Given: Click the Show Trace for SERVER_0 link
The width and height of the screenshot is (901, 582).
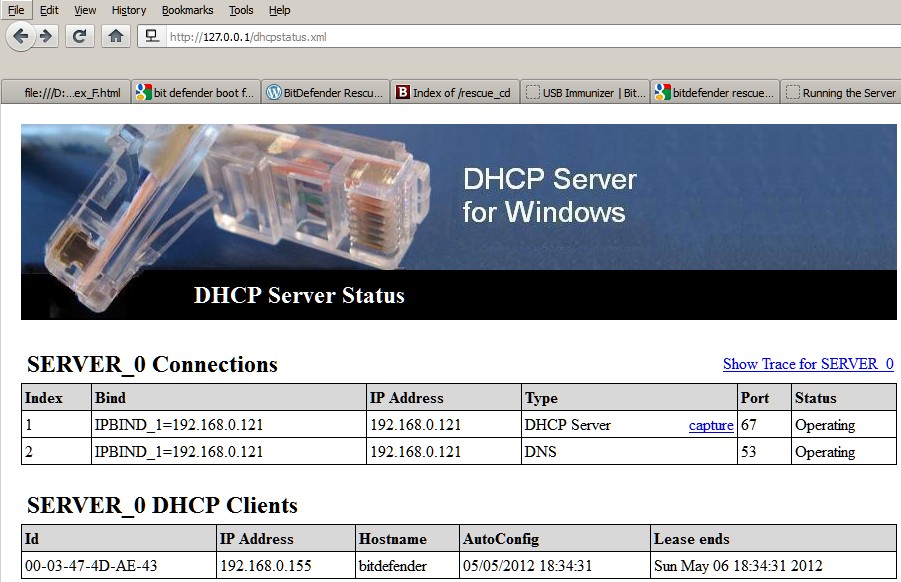Looking at the screenshot, I should [808, 364].
